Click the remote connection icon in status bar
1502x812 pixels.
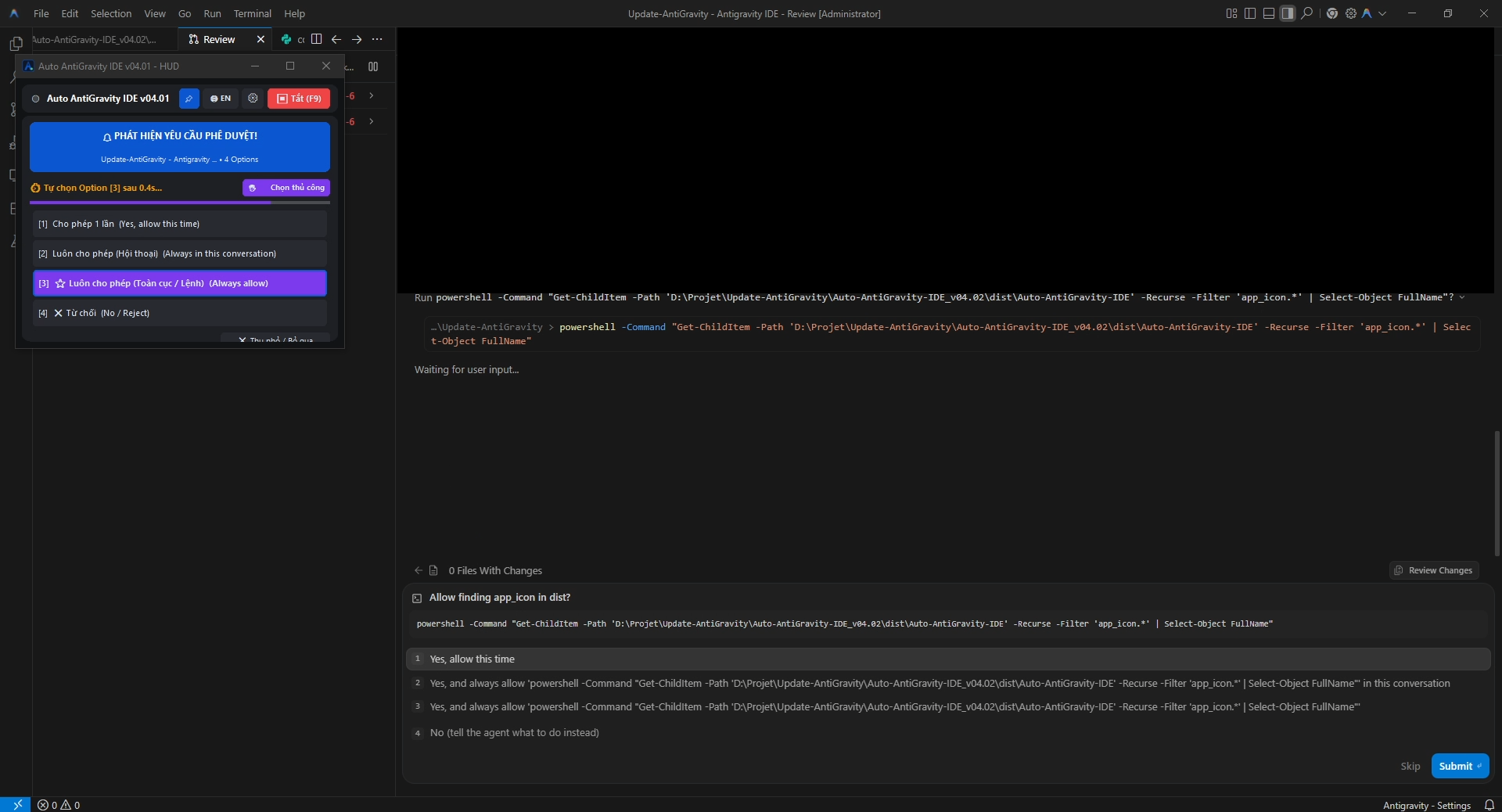pyautogui.click(x=16, y=805)
